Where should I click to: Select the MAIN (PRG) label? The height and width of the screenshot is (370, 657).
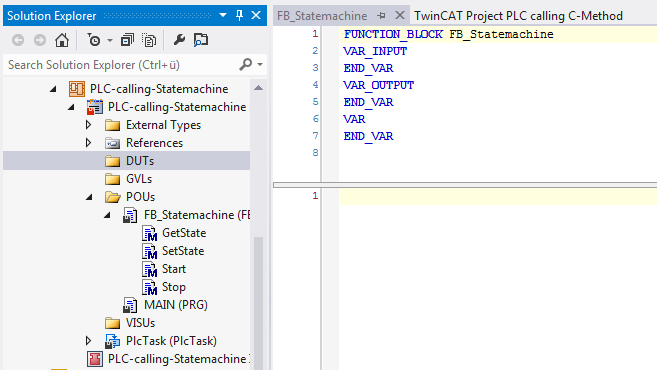(x=176, y=305)
